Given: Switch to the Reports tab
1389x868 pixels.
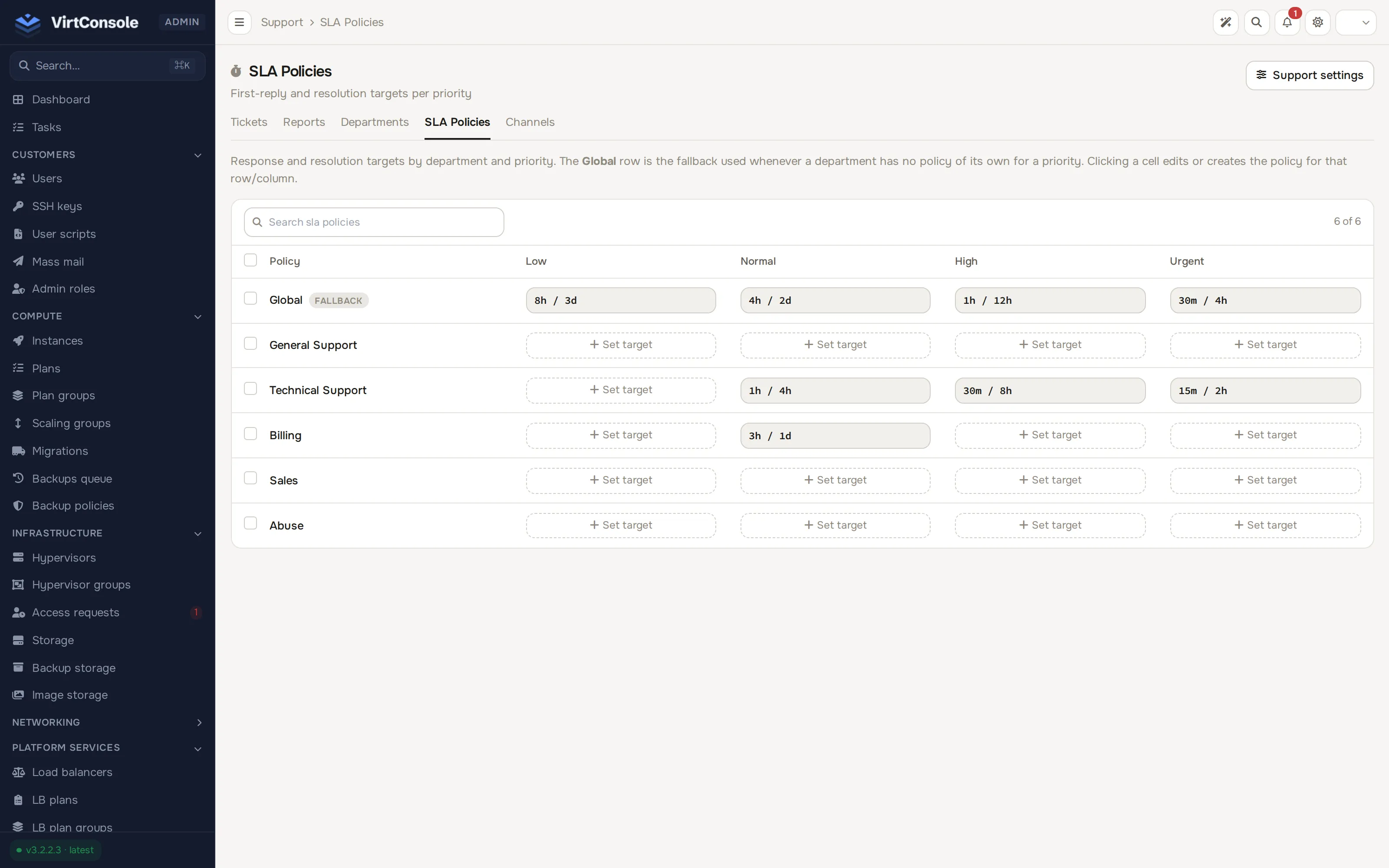Looking at the screenshot, I should coord(304,122).
